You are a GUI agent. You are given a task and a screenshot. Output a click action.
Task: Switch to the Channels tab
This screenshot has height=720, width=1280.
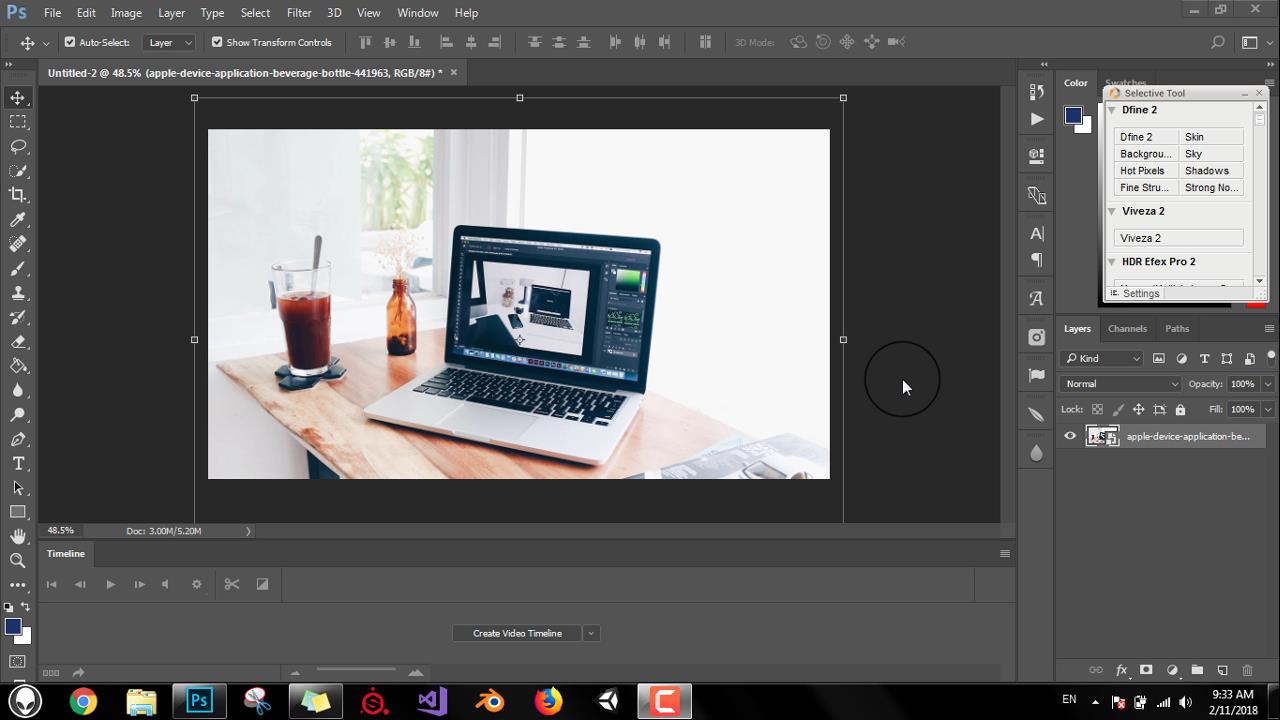pyautogui.click(x=1127, y=328)
